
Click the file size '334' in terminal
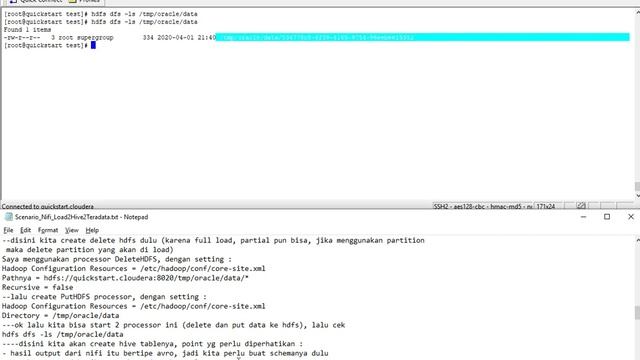[x=148, y=38]
